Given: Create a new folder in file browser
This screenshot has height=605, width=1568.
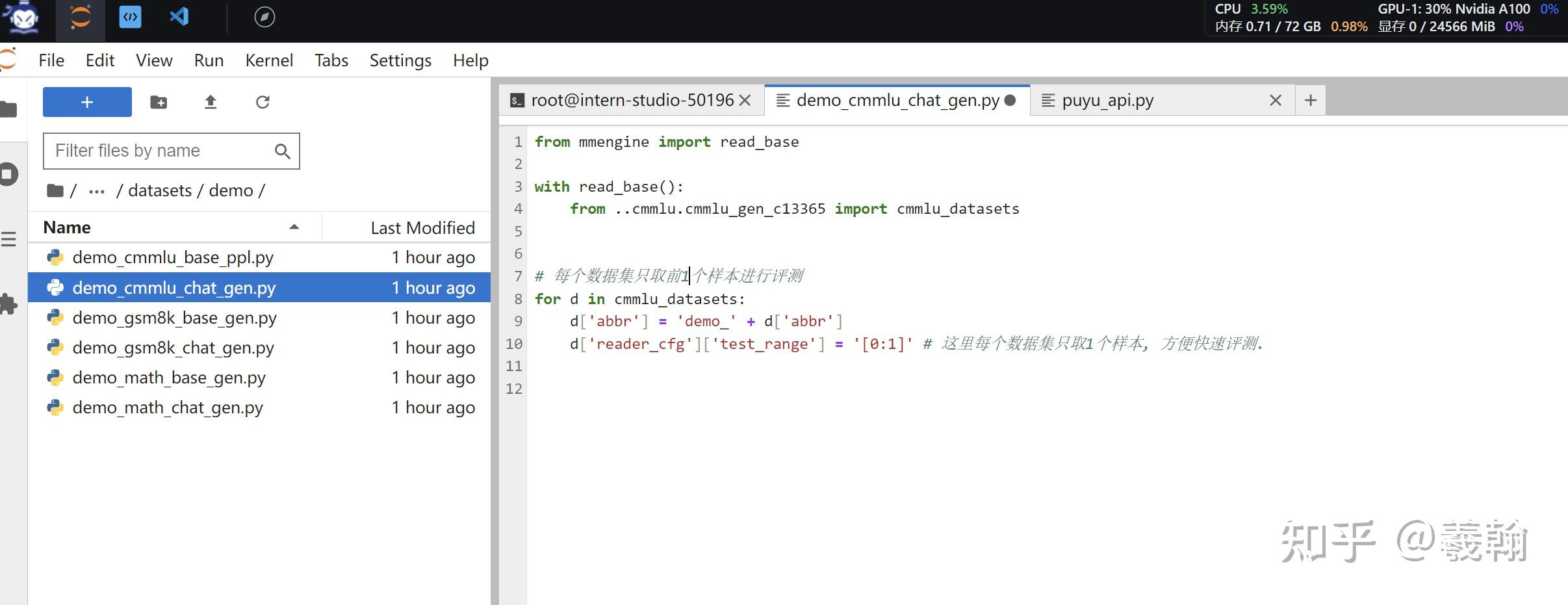Looking at the screenshot, I should tap(158, 101).
